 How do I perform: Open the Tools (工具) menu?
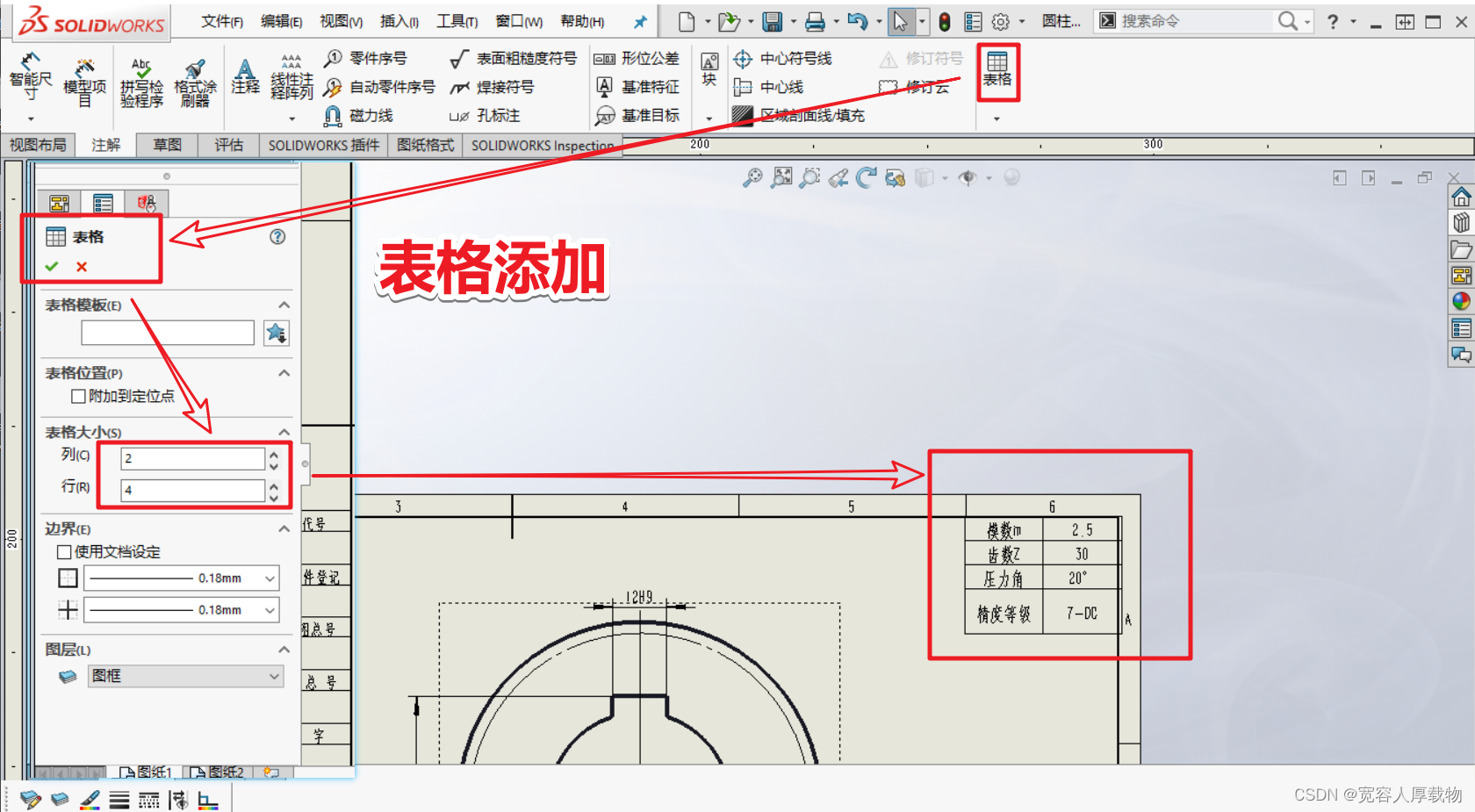tap(457, 21)
